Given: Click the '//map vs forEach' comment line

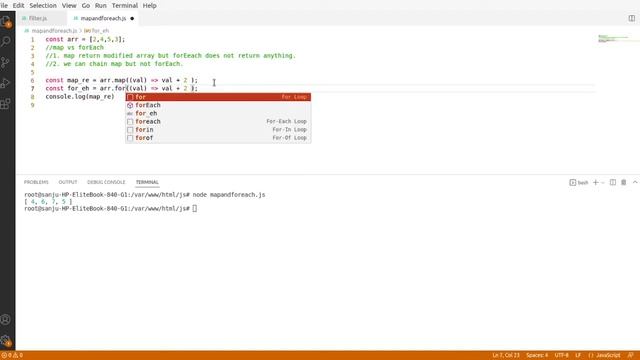Looking at the screenshot, I should [x=74, y=48].
